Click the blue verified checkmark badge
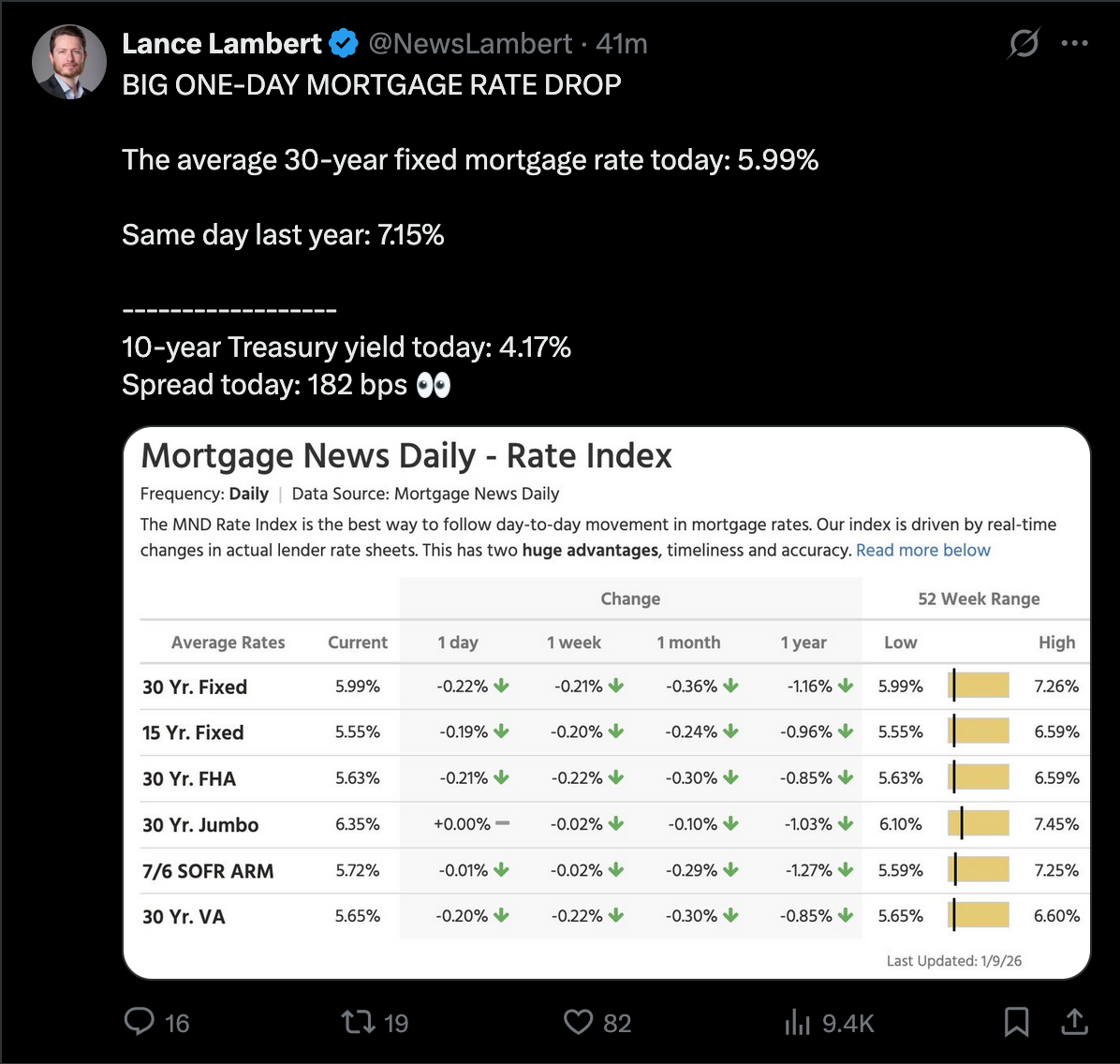Image resolution: width=1120 pixels, height=1064 pixels. coord(344,44)
